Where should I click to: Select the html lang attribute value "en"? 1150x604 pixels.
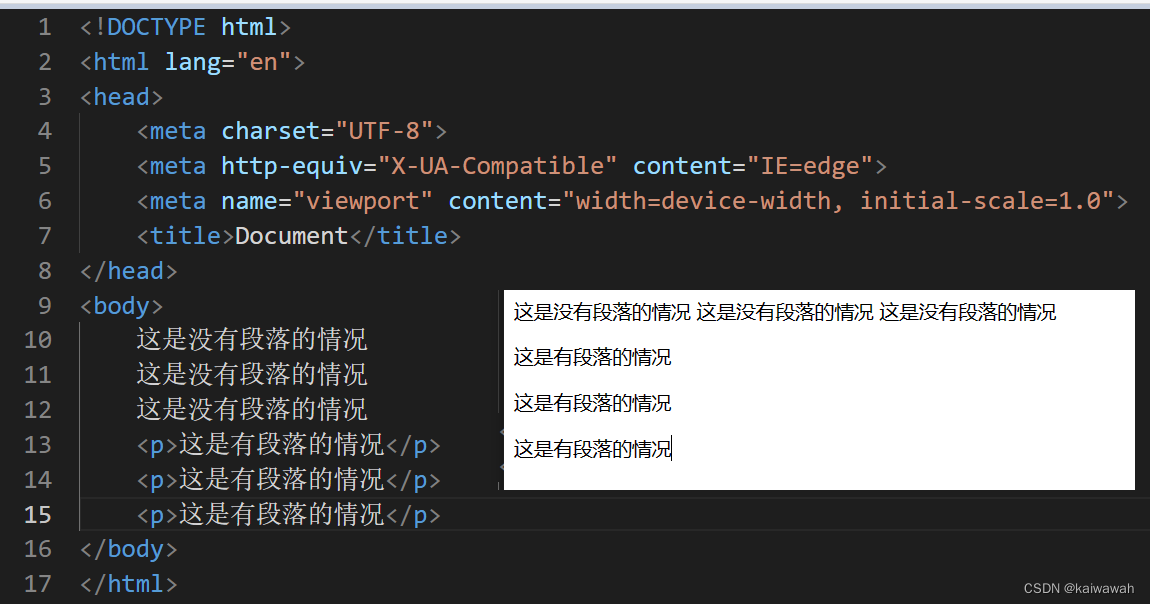tap(263, 61)
